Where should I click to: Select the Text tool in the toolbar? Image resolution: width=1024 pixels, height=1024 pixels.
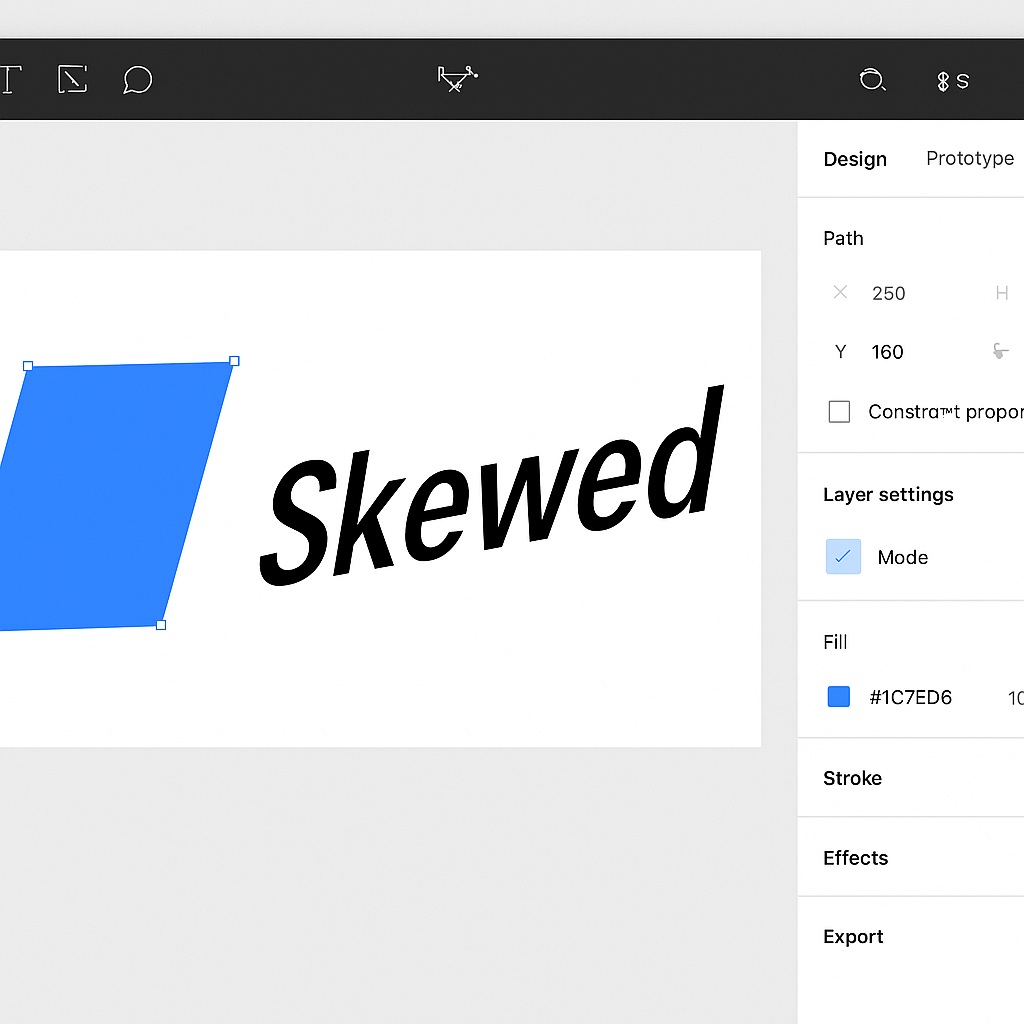point(8,80)
